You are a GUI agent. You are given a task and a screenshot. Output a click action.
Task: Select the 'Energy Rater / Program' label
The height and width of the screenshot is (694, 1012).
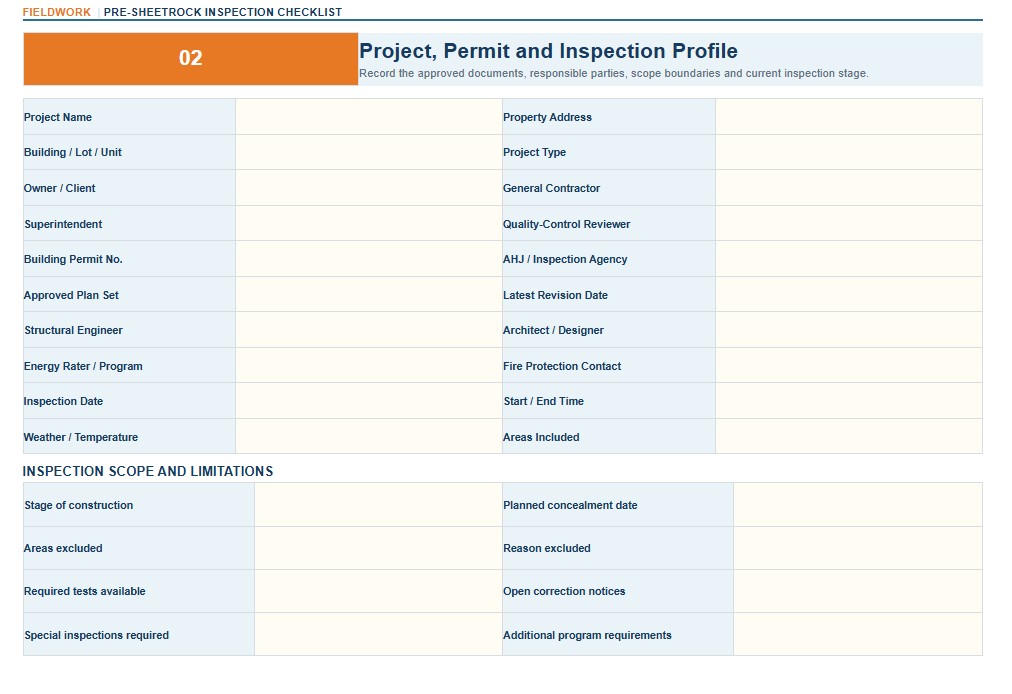[83, 366]
